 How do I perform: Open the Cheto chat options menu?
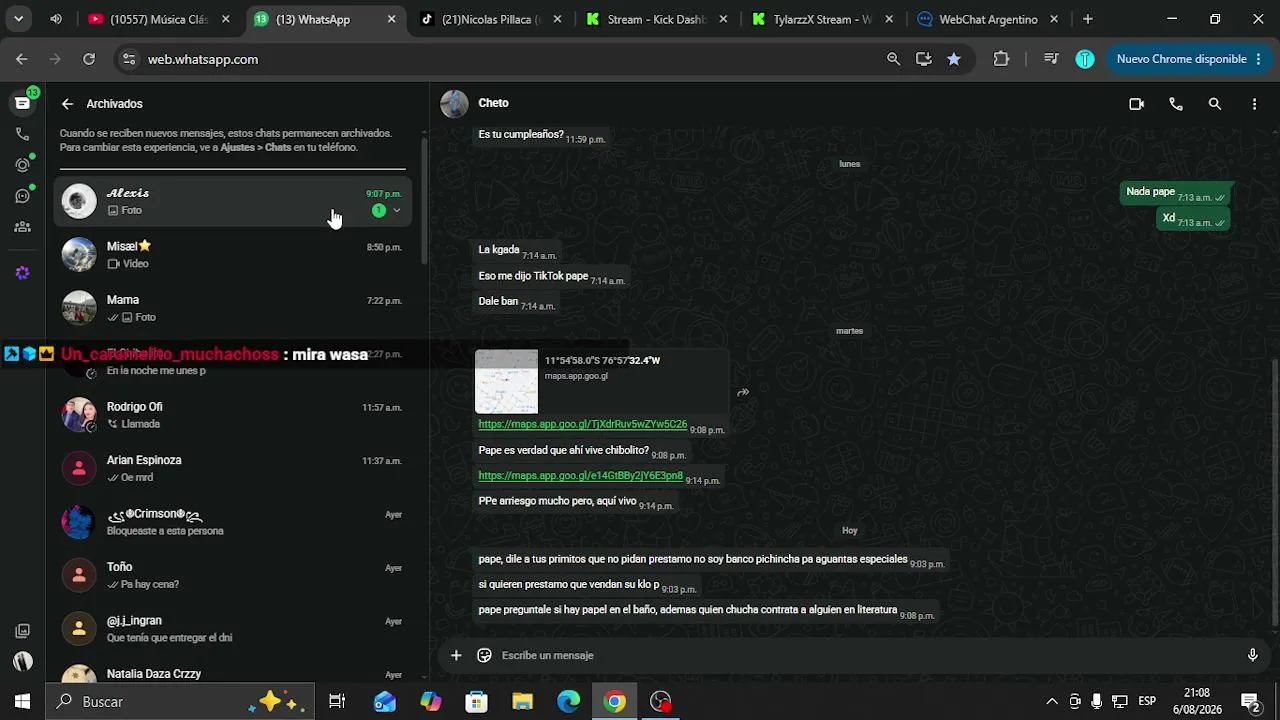1254,104
